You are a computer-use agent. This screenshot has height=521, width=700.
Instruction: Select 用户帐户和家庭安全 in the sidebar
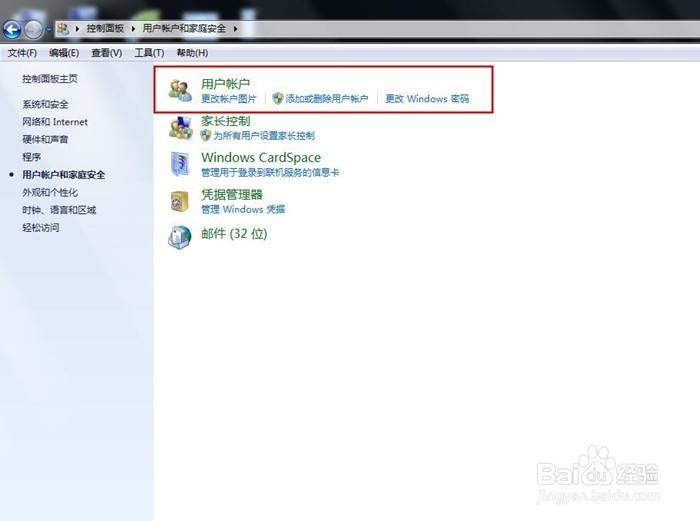click(x=64, y=175)
